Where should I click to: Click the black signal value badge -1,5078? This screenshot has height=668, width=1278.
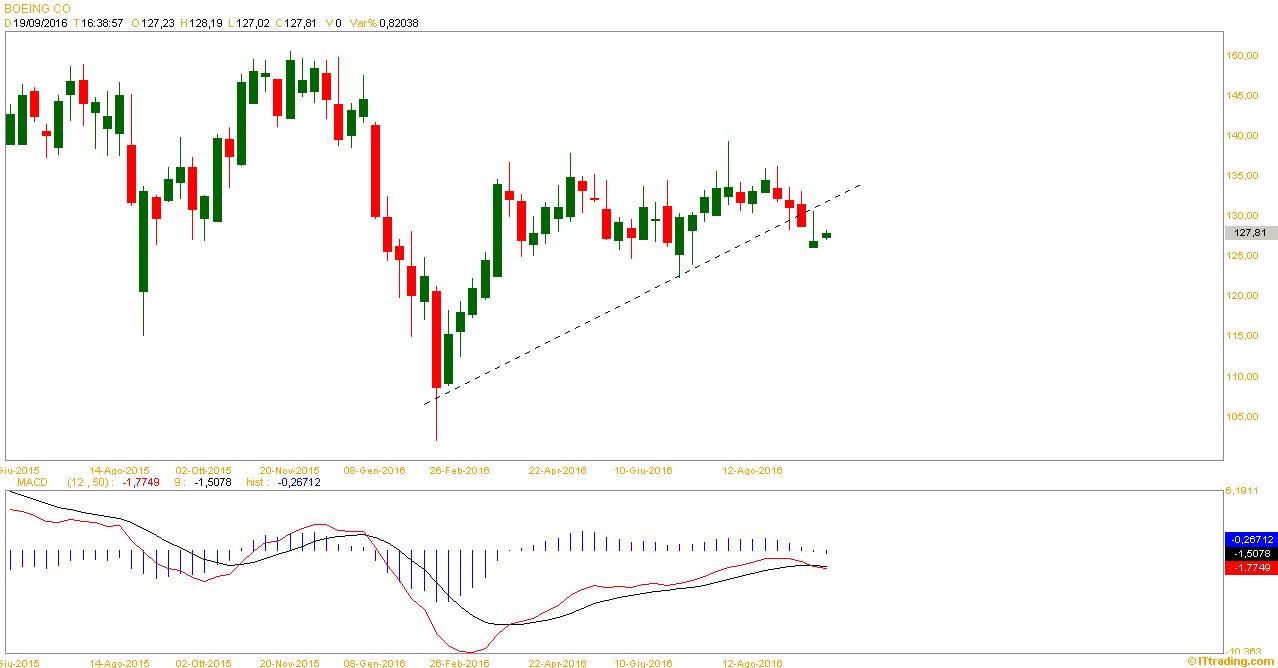(1250, 553)
